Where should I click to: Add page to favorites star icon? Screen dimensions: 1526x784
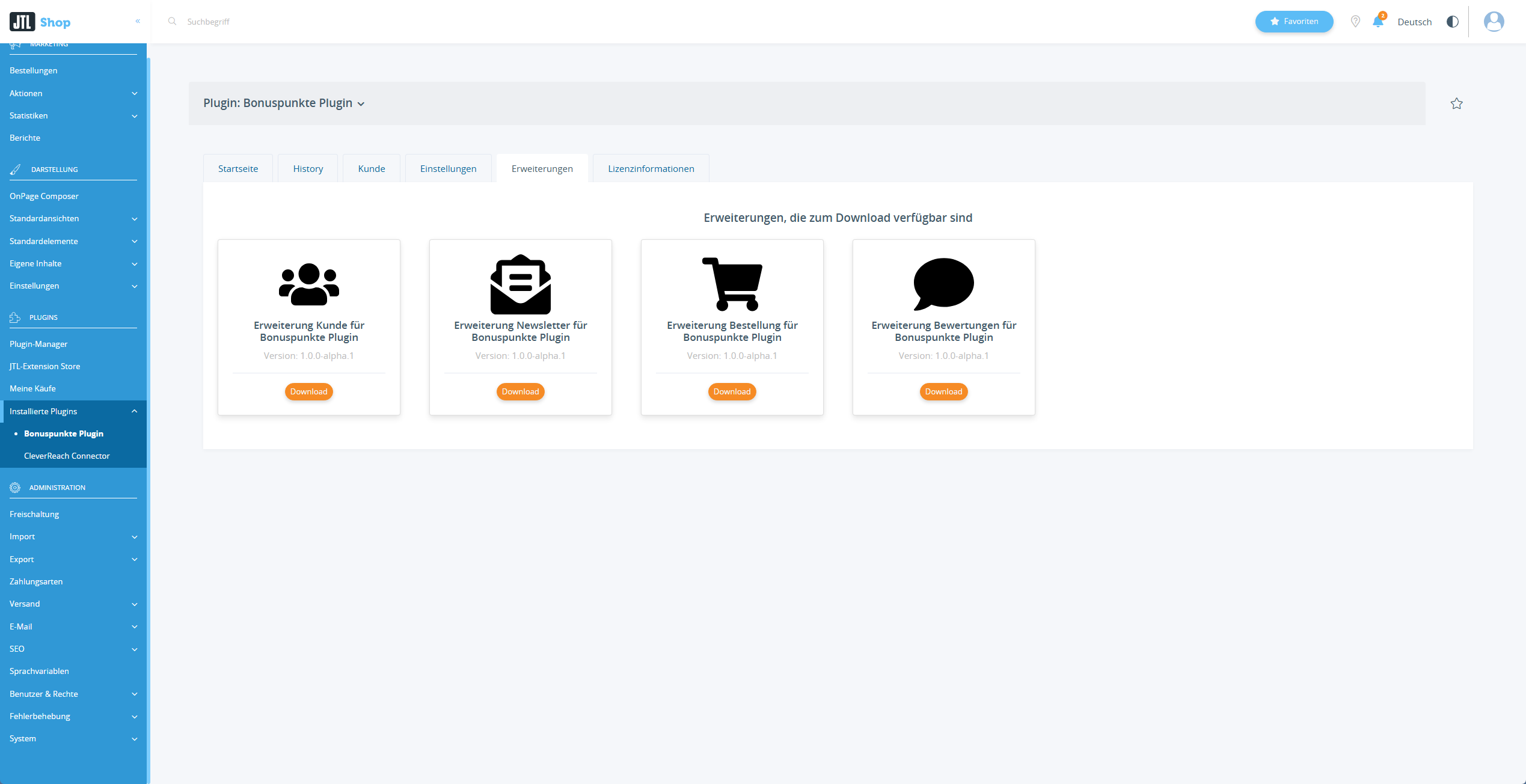1456,103
